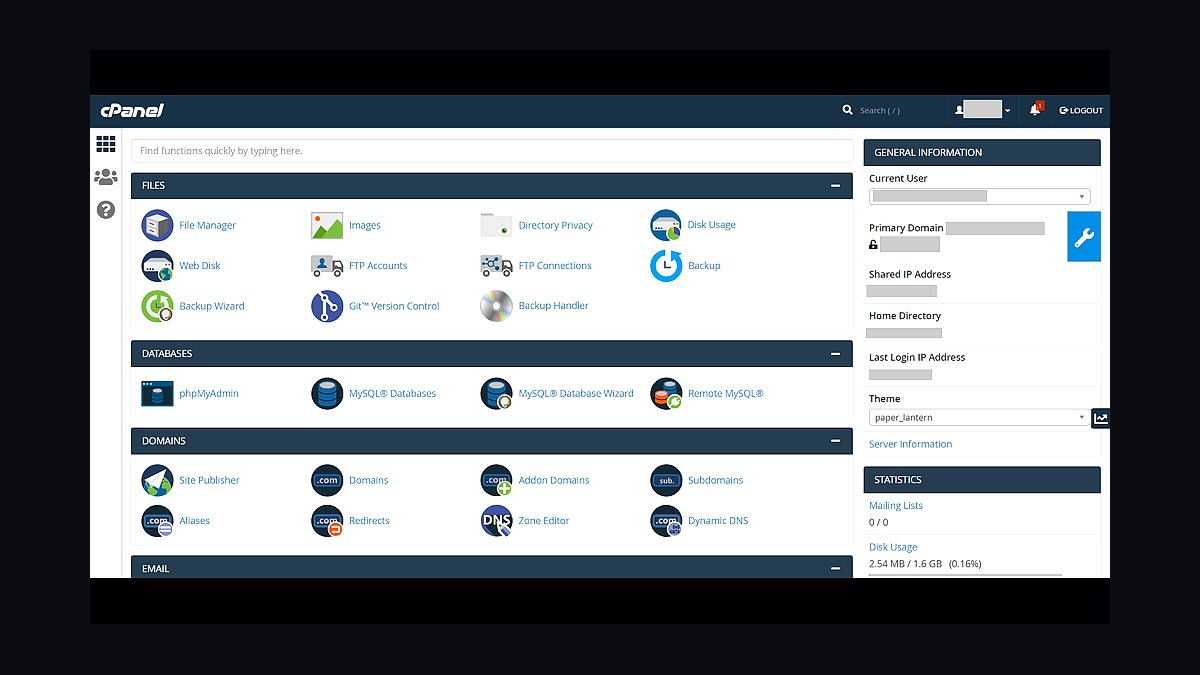Image resolution: width=1200 pixels, height=675 pixels.
Task: Open the MySQL Database Wizard icon
Action: (x=496, y=393)
